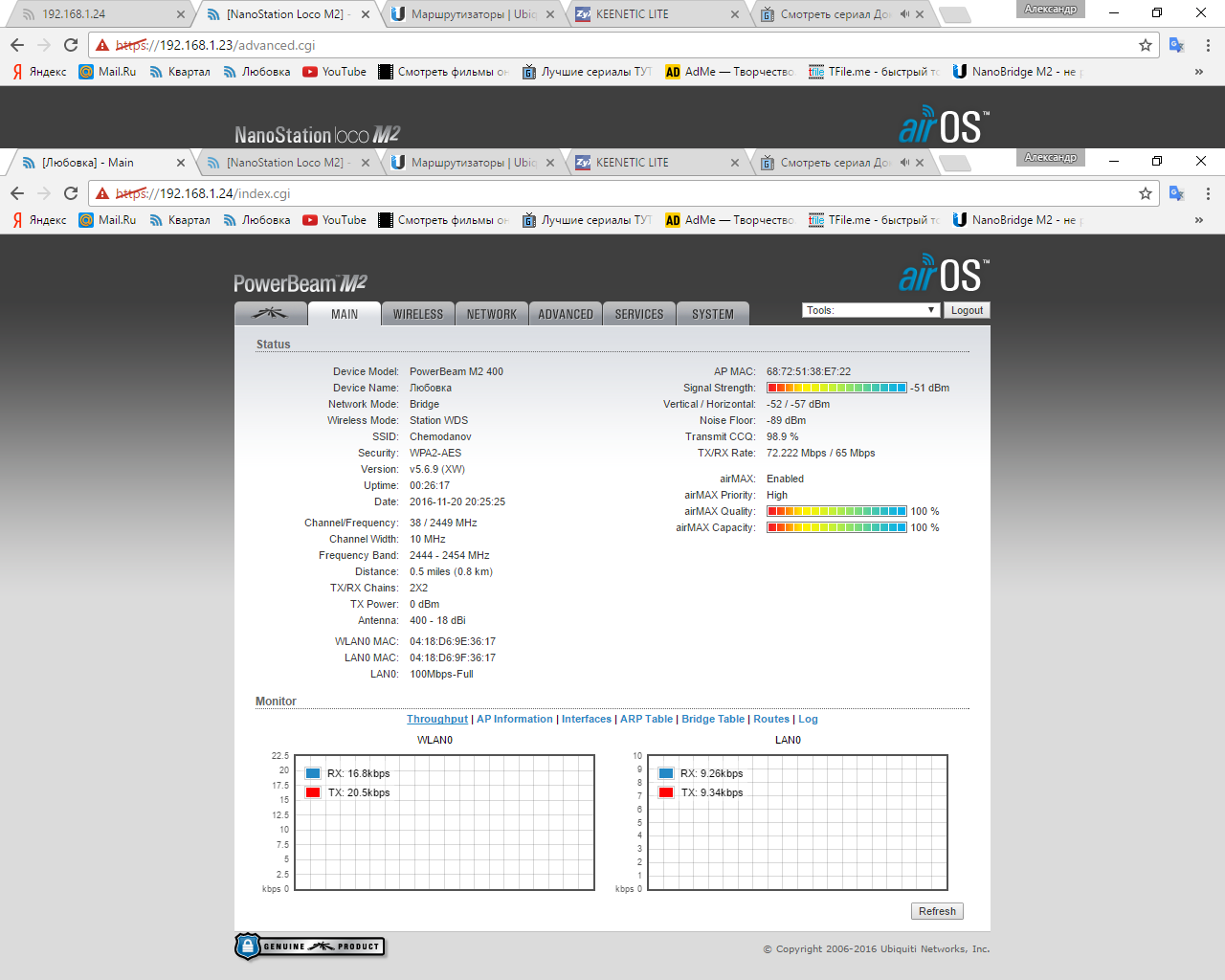Viewport: 1225px width, 980px height.
Task: Click Google Translate icon in front window
Action: (1177, 193)
